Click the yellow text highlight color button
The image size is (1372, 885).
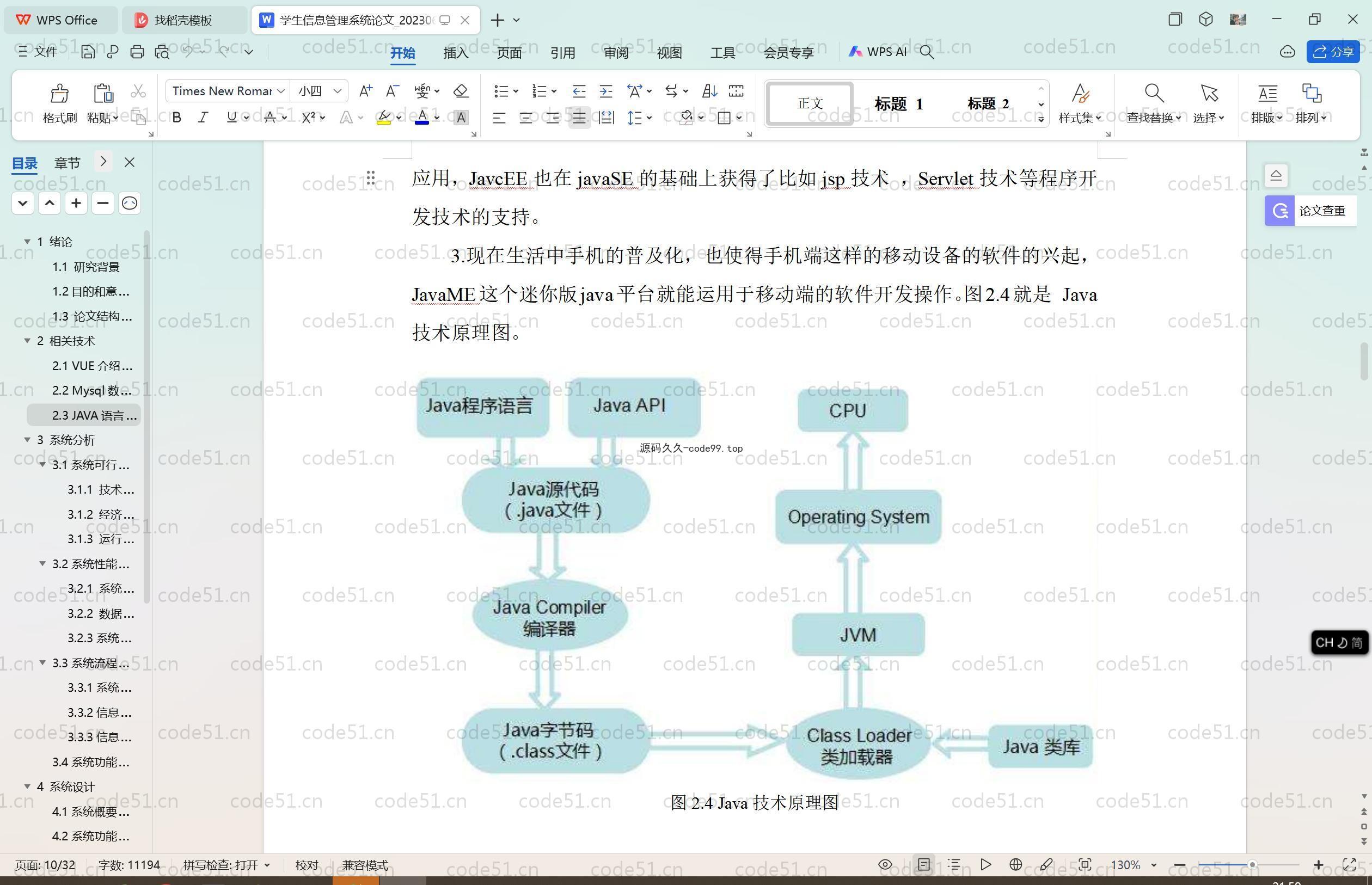pos(383,118)
